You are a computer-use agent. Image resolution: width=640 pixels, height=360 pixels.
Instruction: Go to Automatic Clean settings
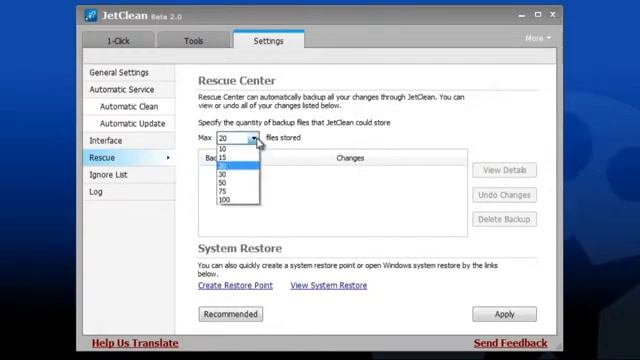129,107
